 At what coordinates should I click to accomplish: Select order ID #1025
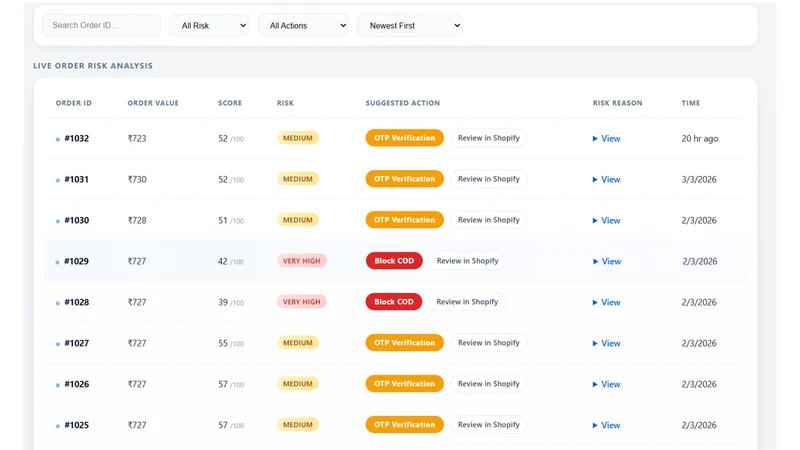click(x=77, y=425)
